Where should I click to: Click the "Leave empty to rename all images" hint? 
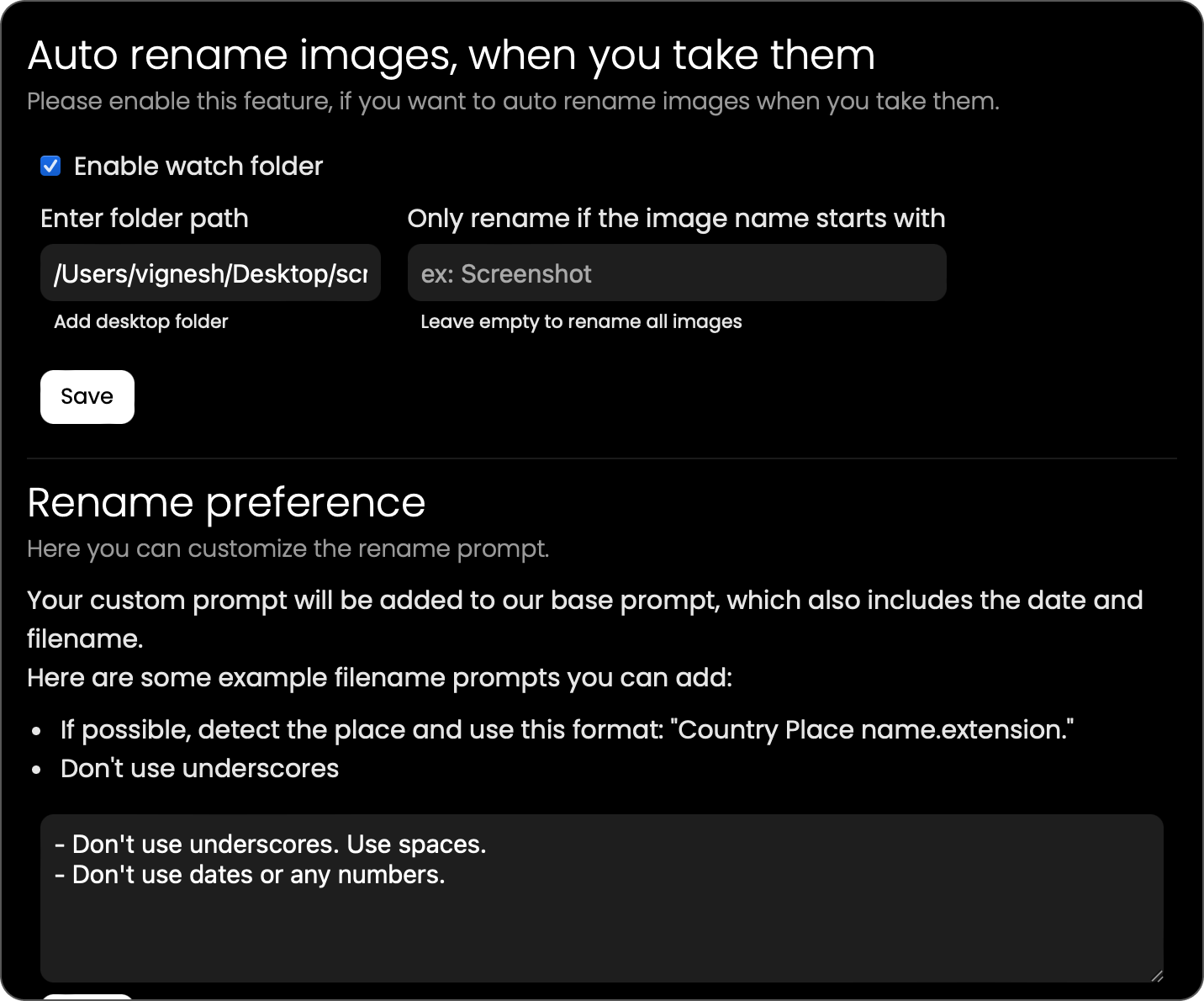point(581,321)
